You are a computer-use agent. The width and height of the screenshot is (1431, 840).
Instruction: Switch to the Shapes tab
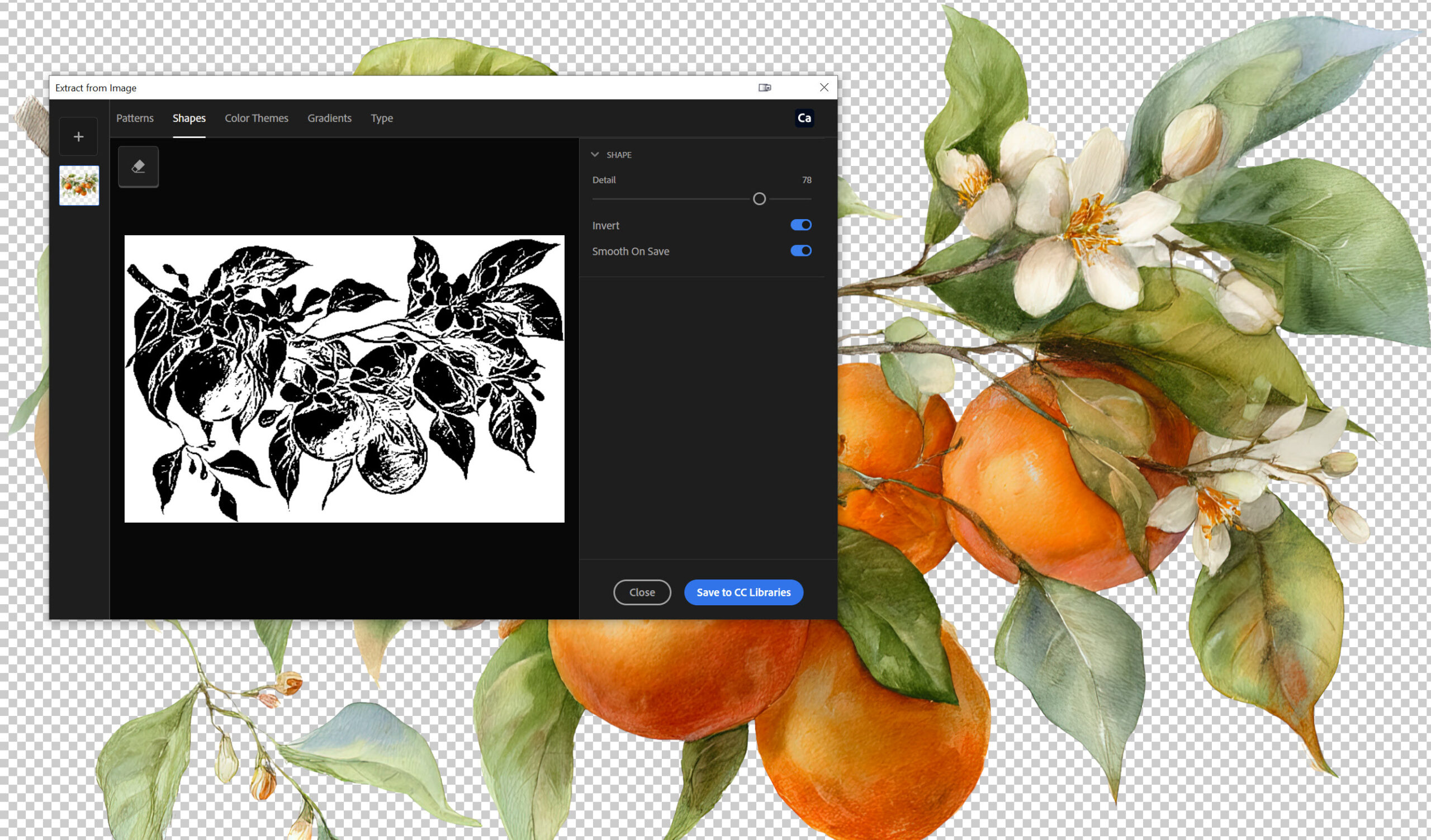[189, 118]
